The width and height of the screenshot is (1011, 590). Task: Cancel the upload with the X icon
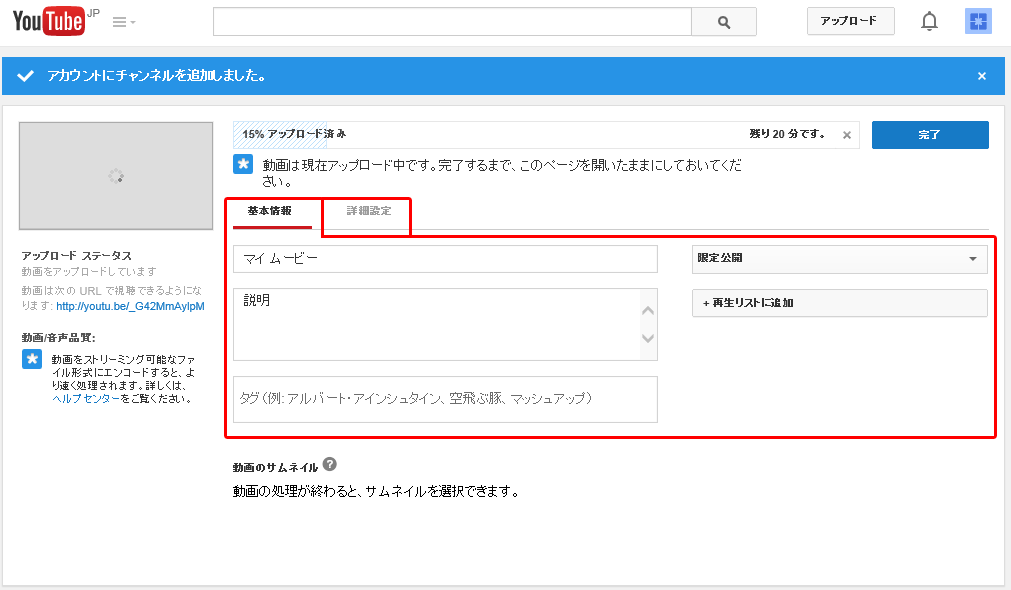point(846,135)
